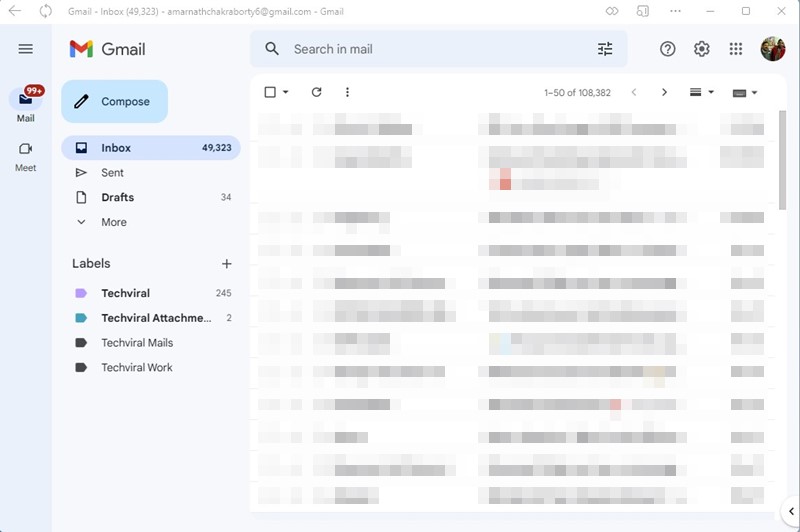Open Meet from the side rail
The image size is (800, 532).
click(26, 157)
